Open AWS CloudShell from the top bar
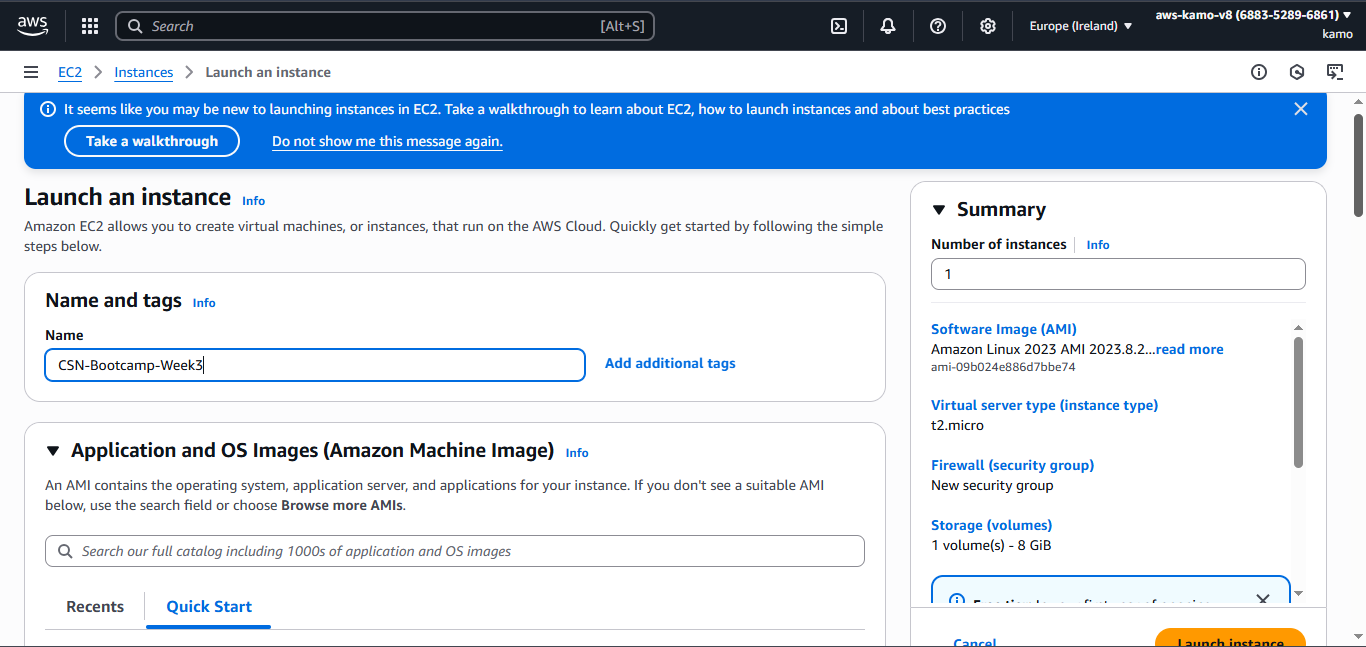The height and width of the screenshot is (647, 1366). [x=838, y=25]
